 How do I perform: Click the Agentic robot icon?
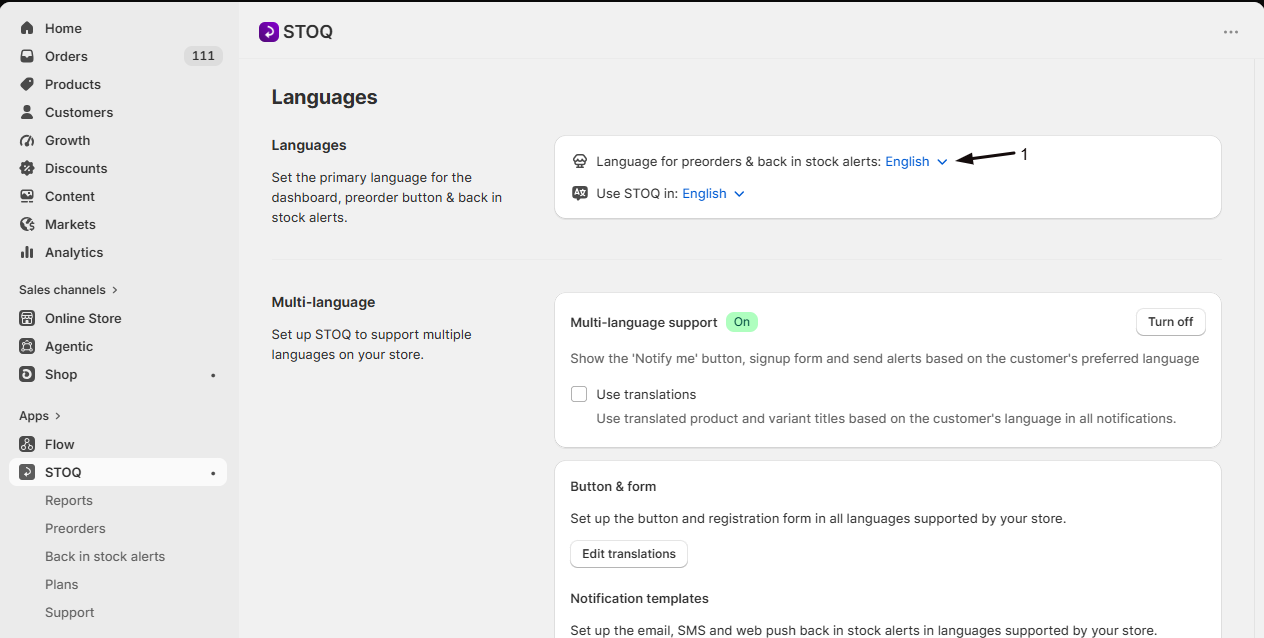click(x=27, y=346)
